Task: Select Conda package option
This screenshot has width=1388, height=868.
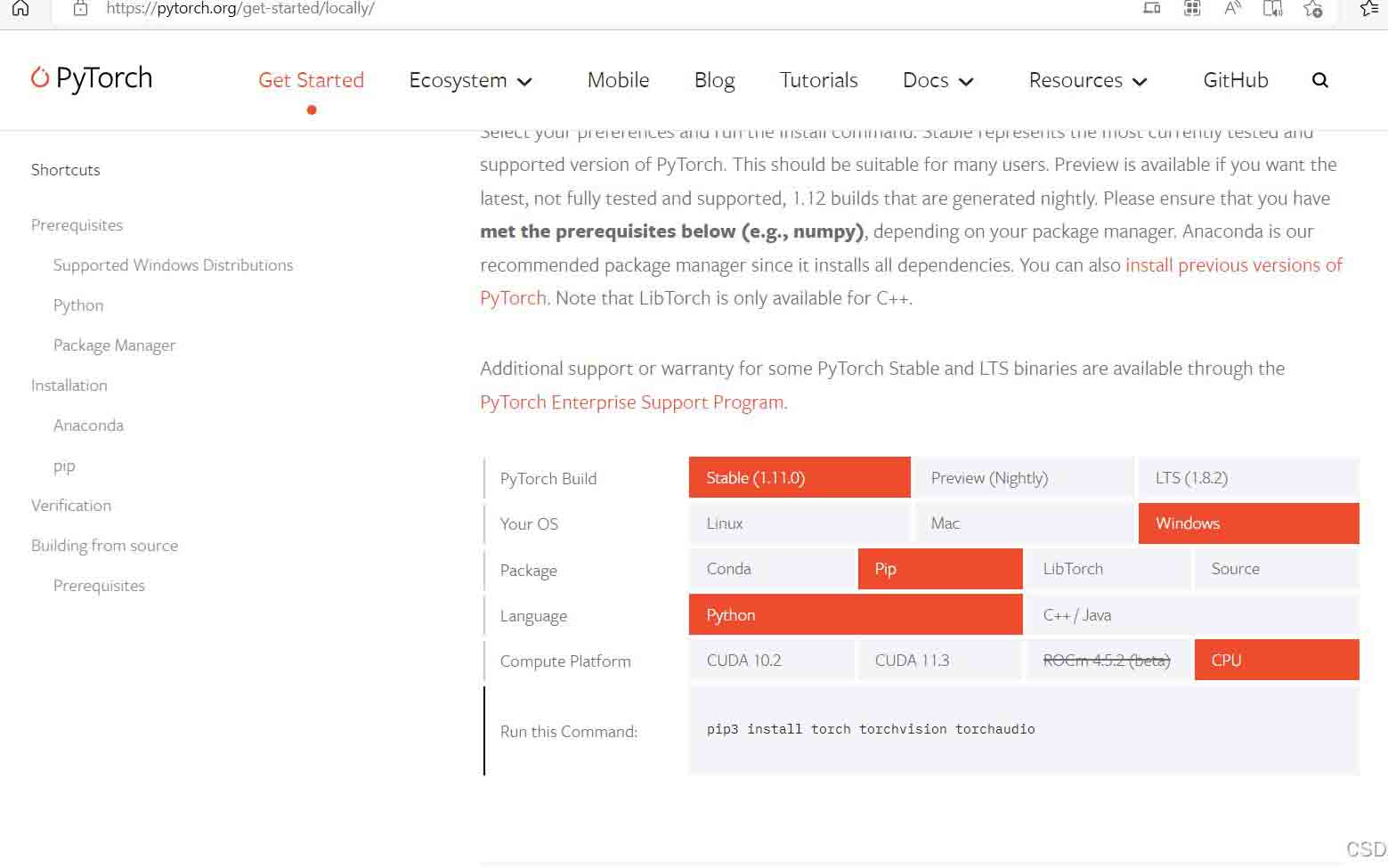Action: [x=771, y=569]
